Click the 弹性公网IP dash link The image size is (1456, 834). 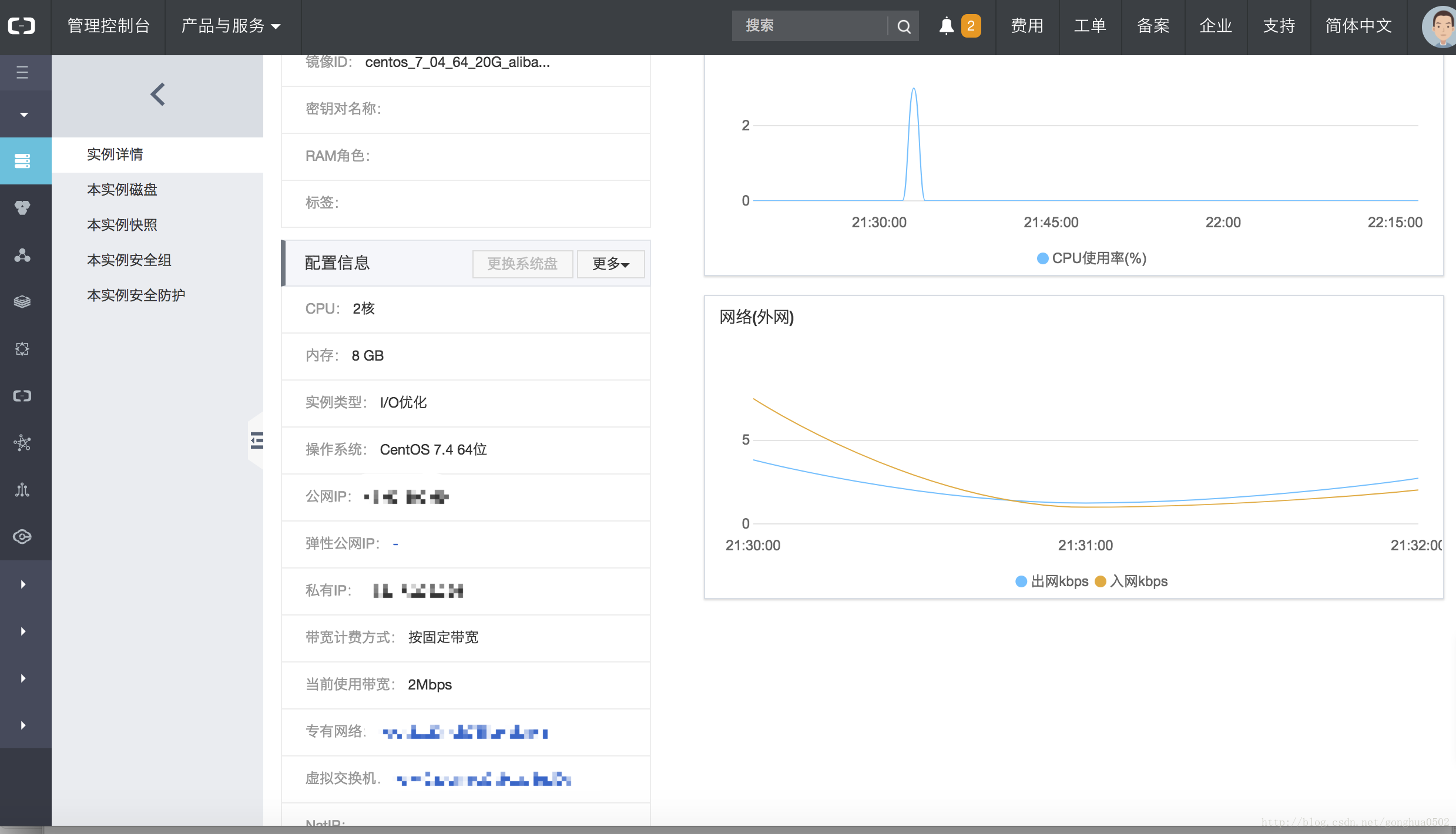click(395, 544)
